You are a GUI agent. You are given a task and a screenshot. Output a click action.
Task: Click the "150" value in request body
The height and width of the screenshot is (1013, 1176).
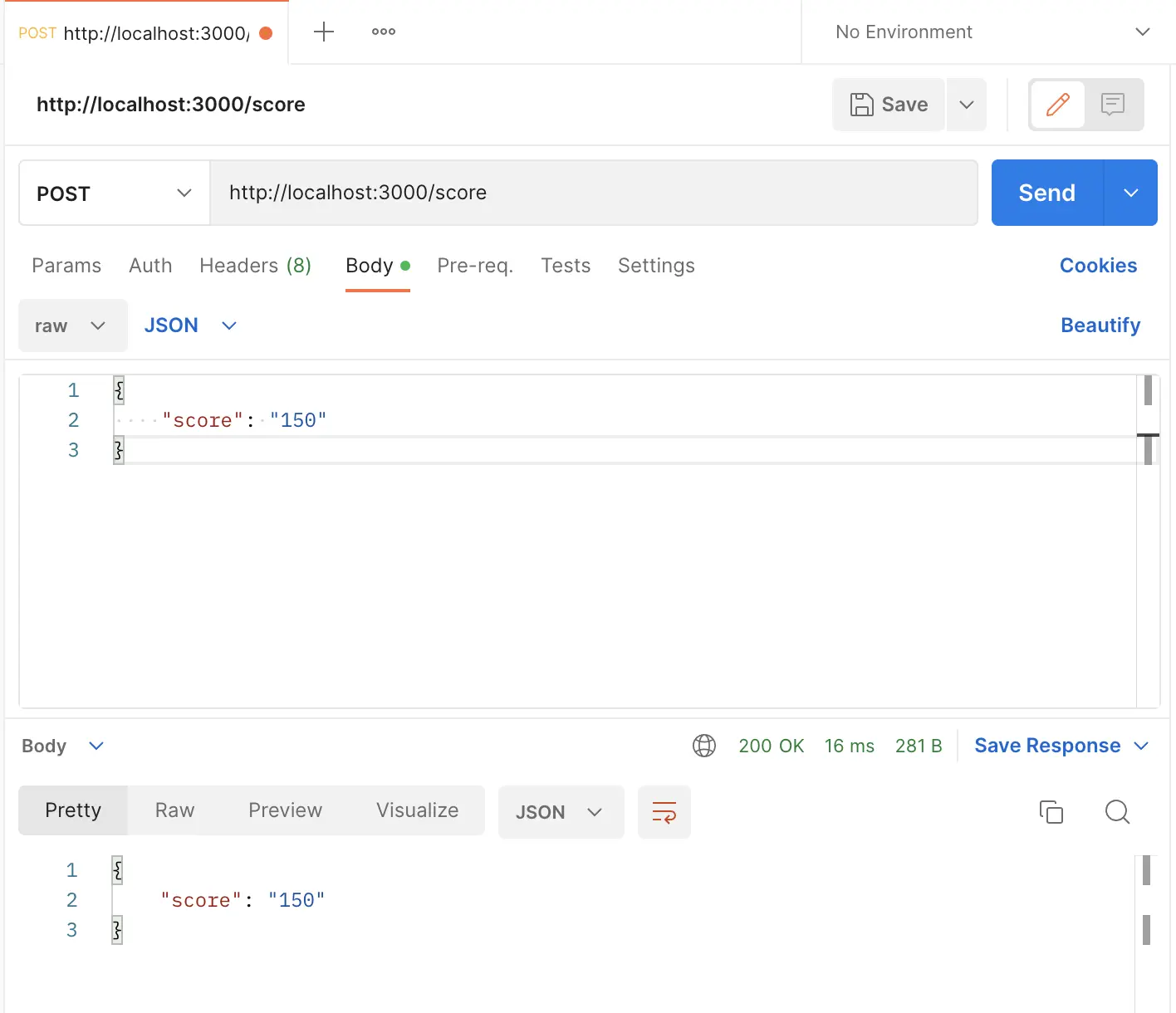(298, 420)
